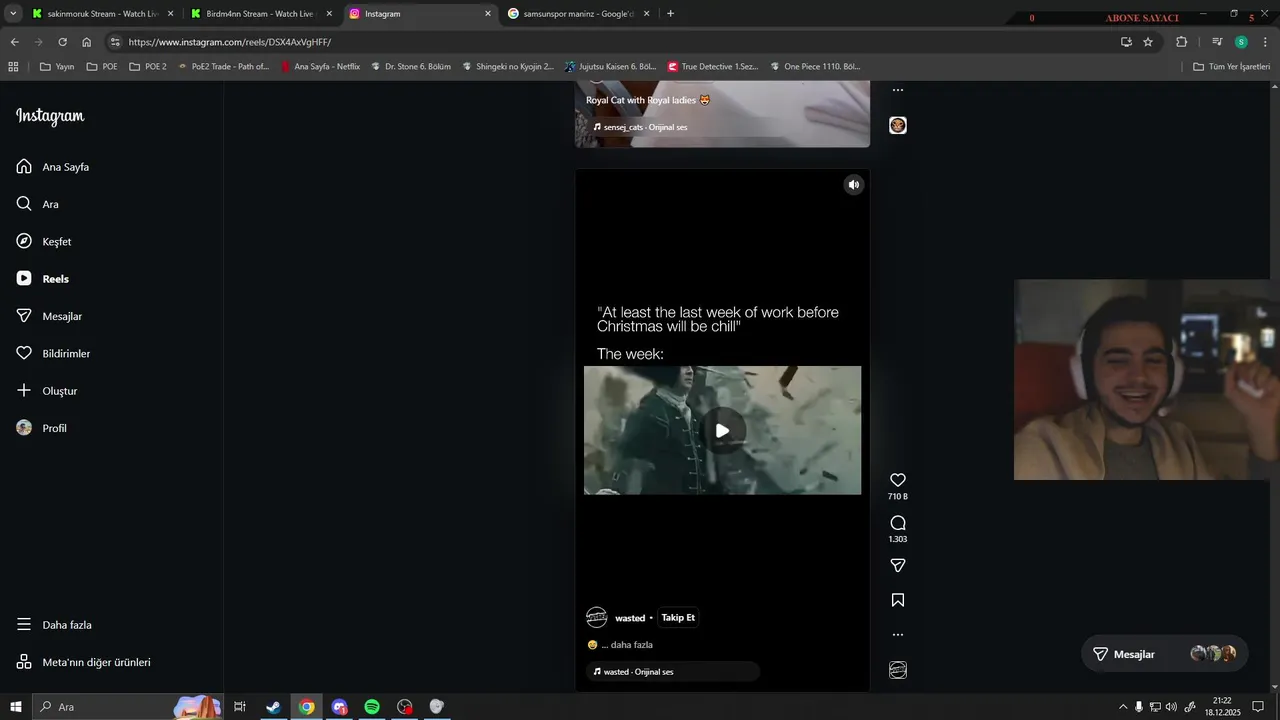Like the wasted reel with heart icon
The width and height of the screenshot is (1280, 720).
pyautogui.click(x=898, y=480)
